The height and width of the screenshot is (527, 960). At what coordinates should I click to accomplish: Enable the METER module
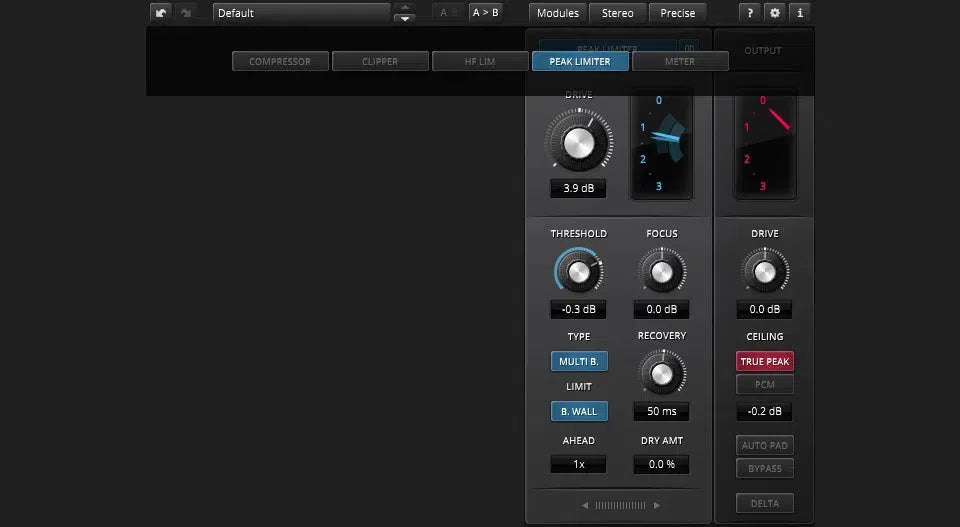(x=680, y=61)
